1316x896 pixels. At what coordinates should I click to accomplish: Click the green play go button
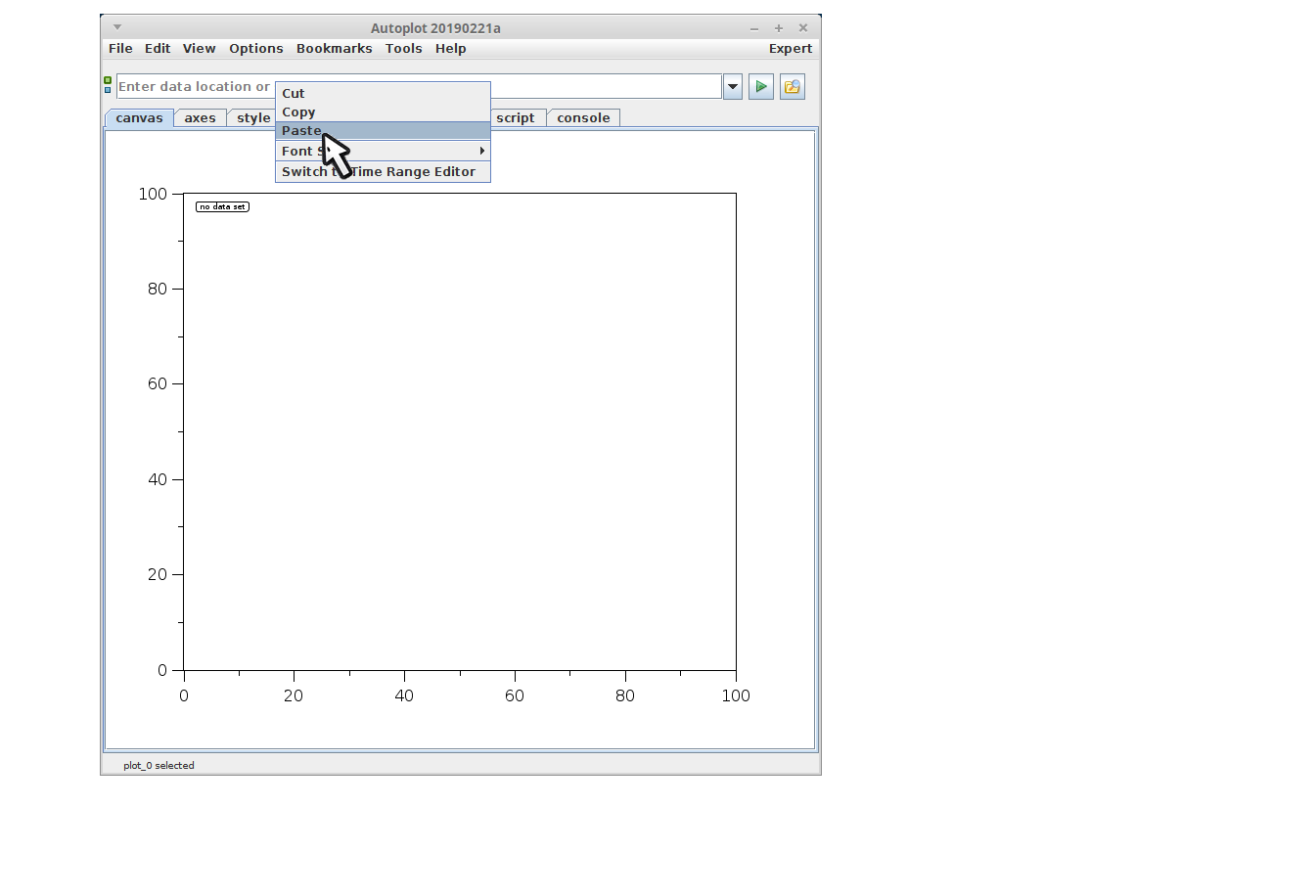coord(760,87)
